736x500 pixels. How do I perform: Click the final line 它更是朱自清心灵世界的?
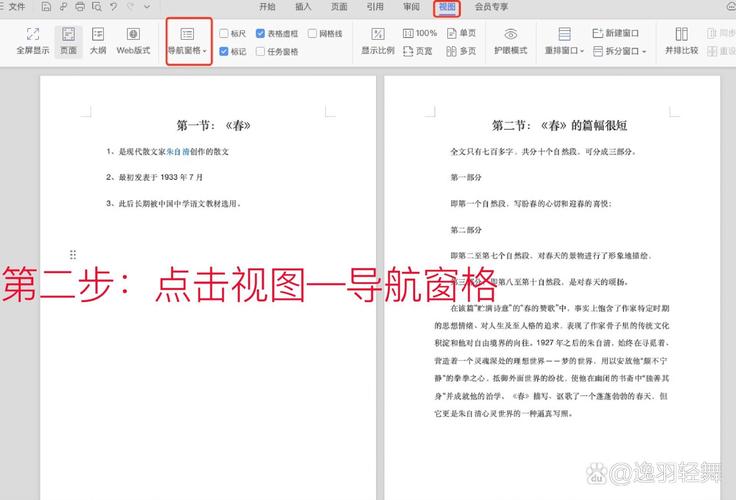click(x=503, y=414)
